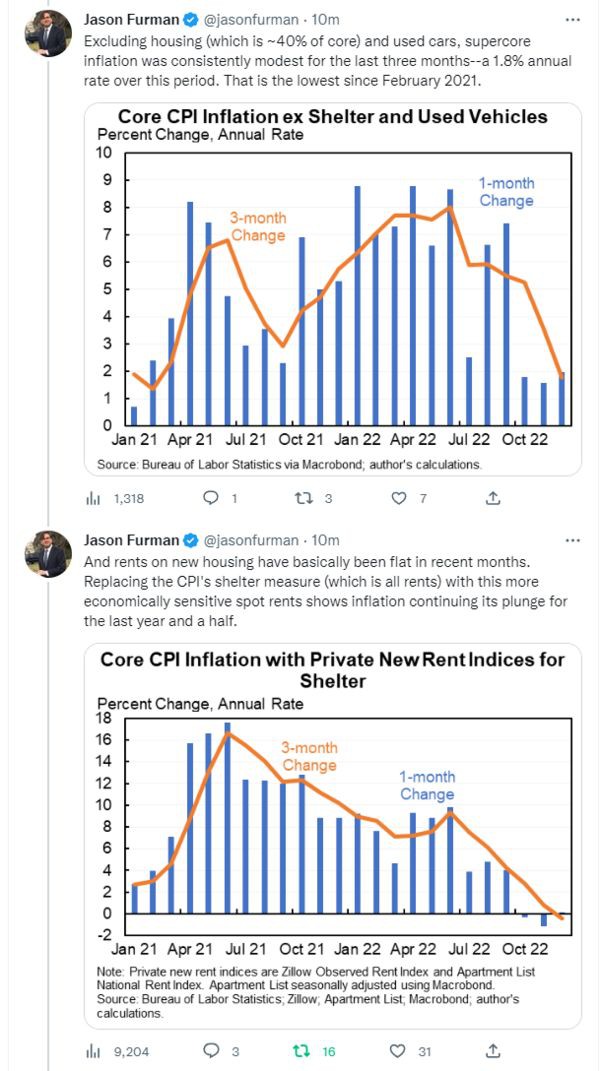Viewport: 600px width, 1071px height.
Task: Open the first tweet's 10m timestamp
Action: click(x=327, y=19)
